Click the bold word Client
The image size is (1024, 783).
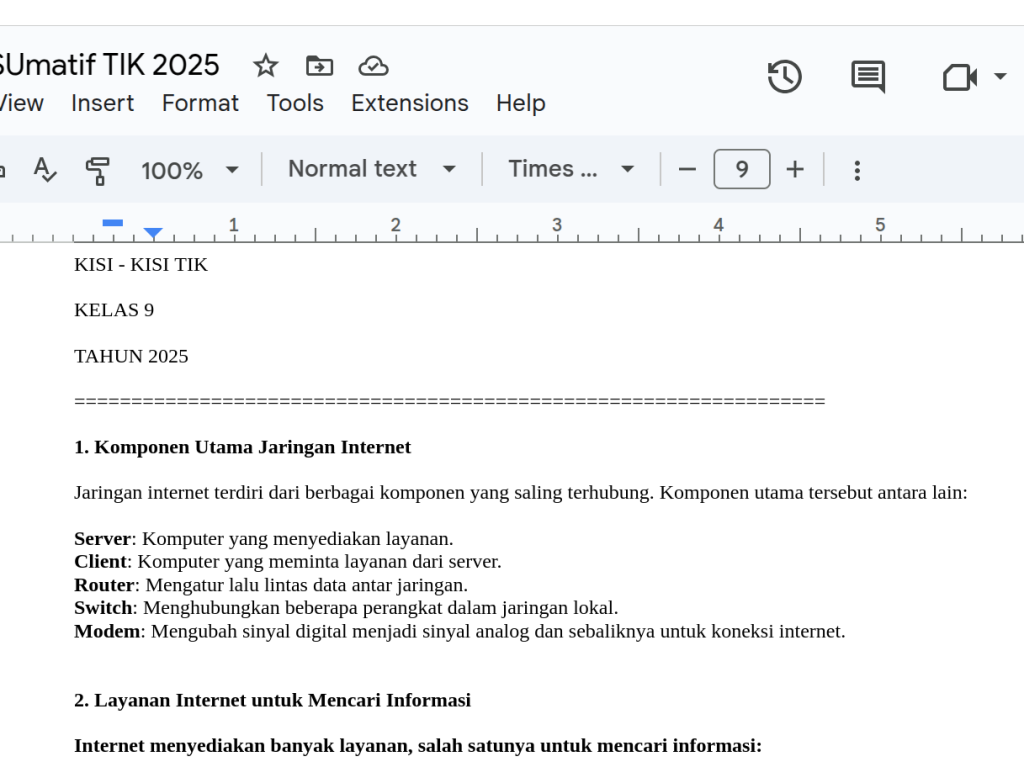(x=101, y=562)
